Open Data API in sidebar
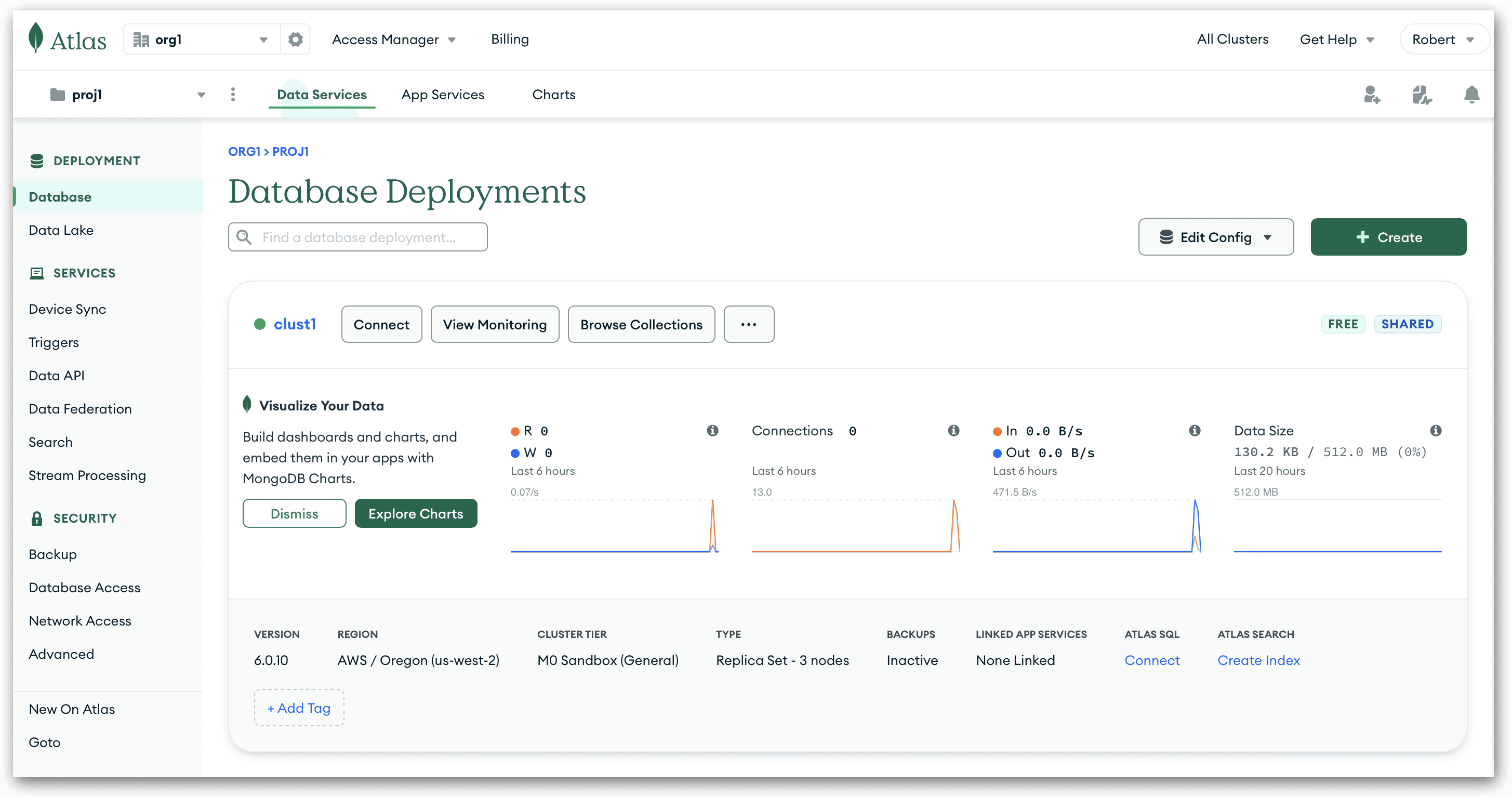1512x798 pixels. (x=56, y=376)
